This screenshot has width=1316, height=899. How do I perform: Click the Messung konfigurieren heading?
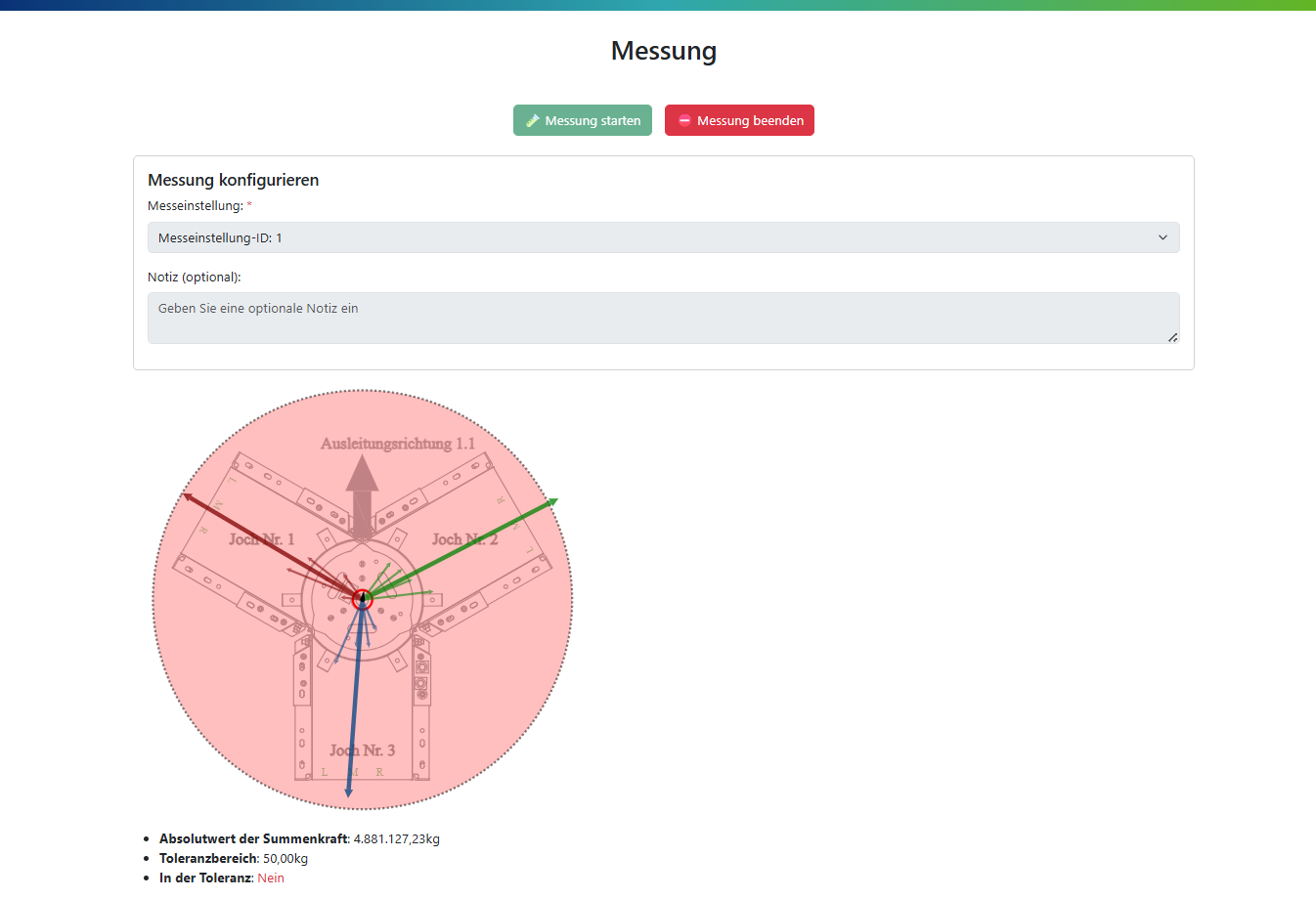pos(233,180)
